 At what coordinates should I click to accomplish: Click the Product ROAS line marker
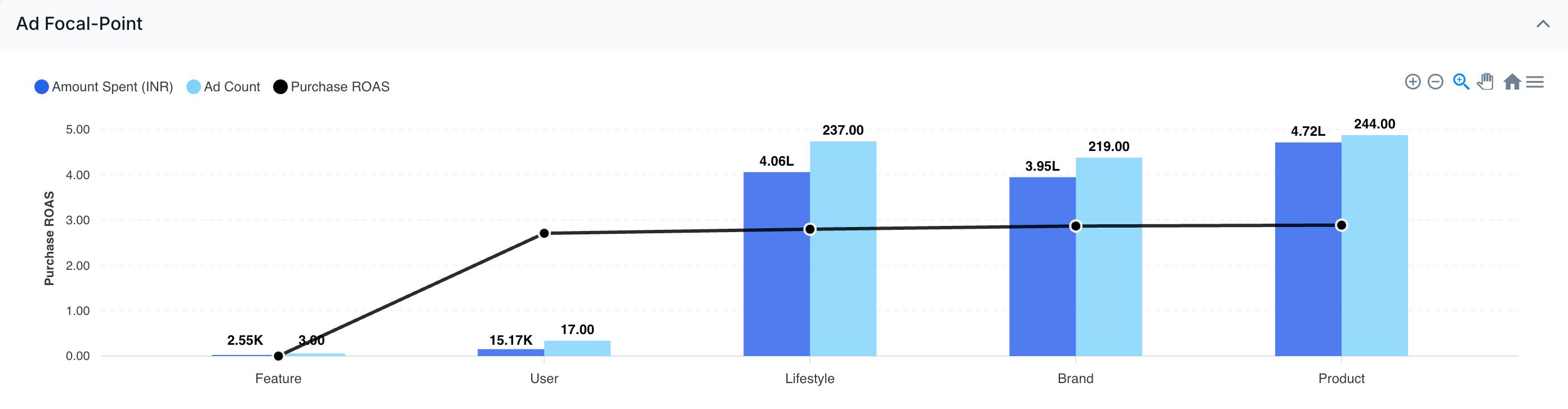(1341, 225)
